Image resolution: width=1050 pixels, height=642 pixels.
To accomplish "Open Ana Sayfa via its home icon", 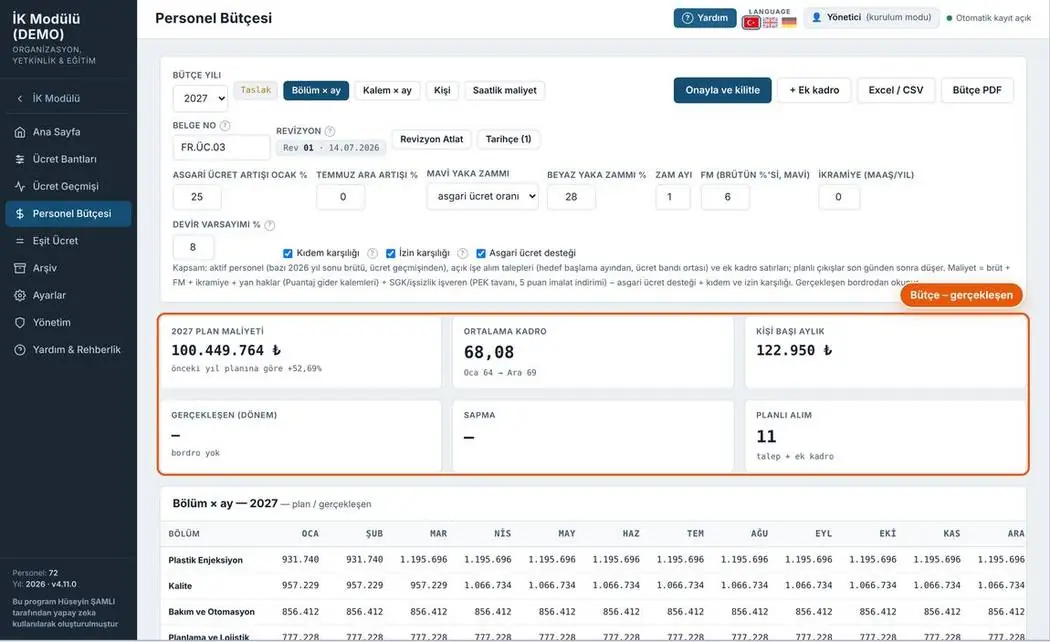I will click(x=20, y=132).
